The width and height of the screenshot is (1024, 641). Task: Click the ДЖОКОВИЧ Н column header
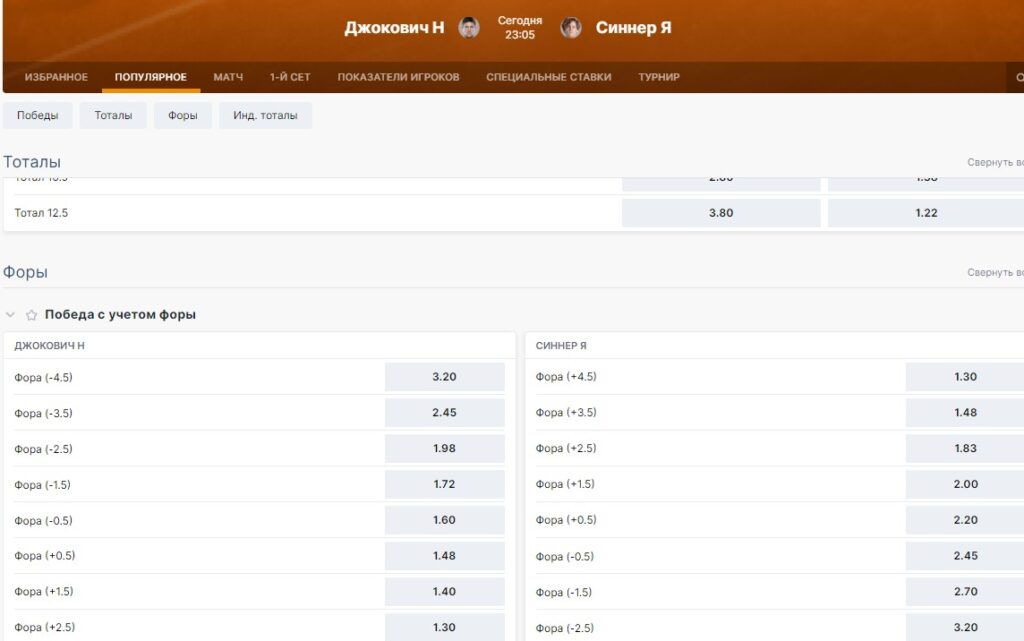click(x=50, y=345)
